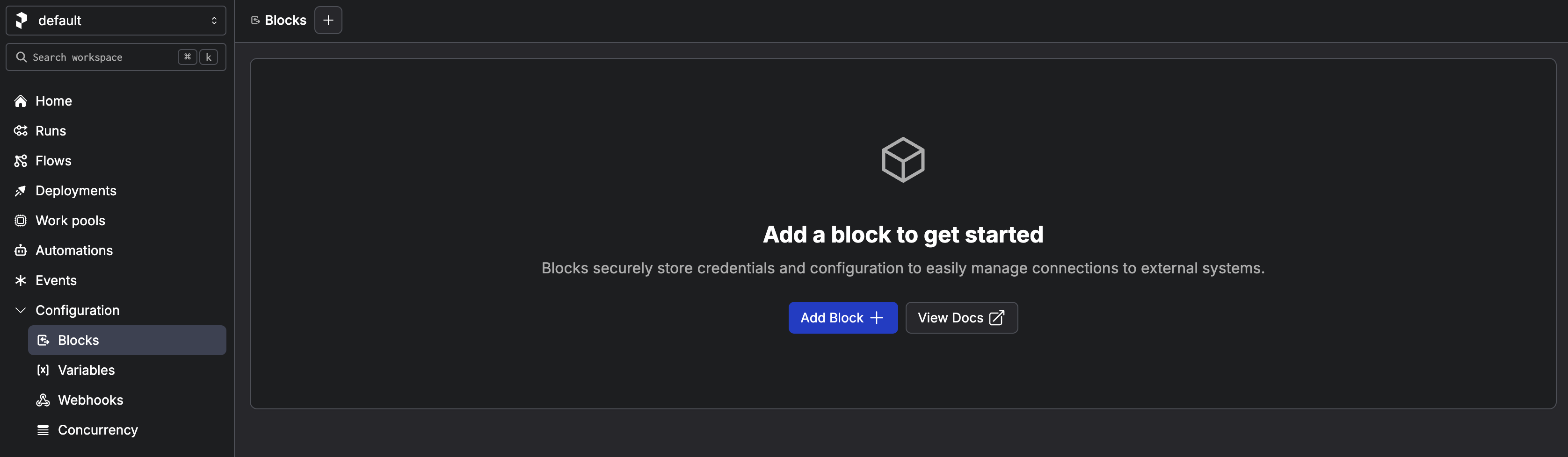Focus the Search workspace field
The image size is (1568, 457).
tap(116, 57)
